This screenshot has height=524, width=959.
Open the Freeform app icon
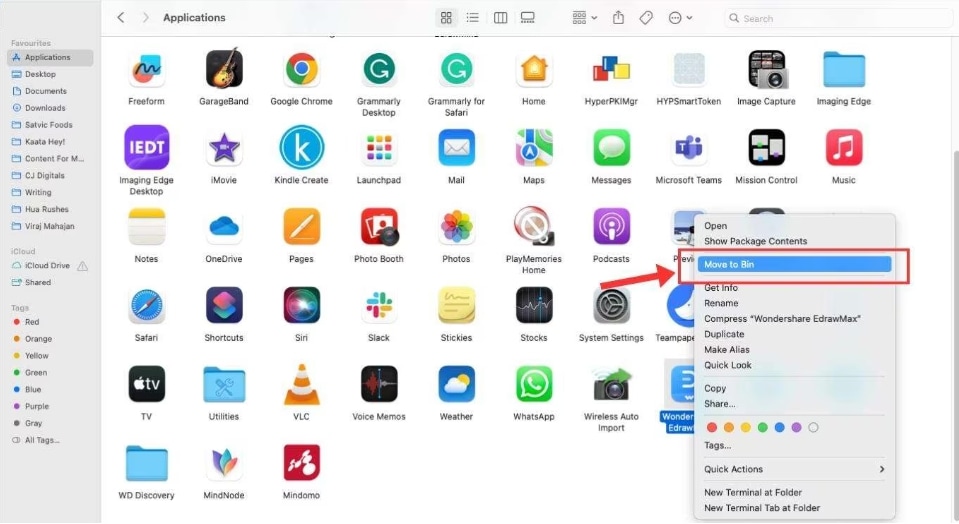point(146,69)
